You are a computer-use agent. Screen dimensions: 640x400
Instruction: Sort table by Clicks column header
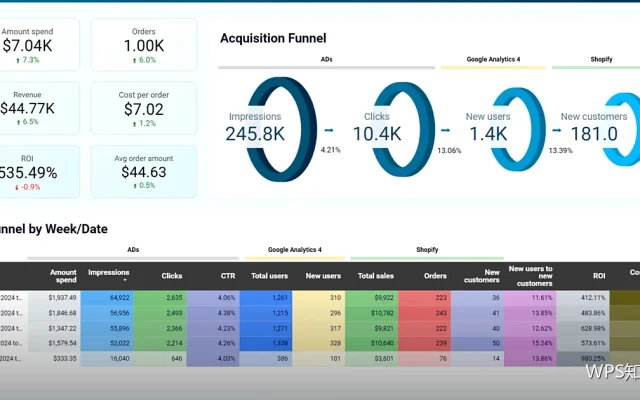click(171, 276)
